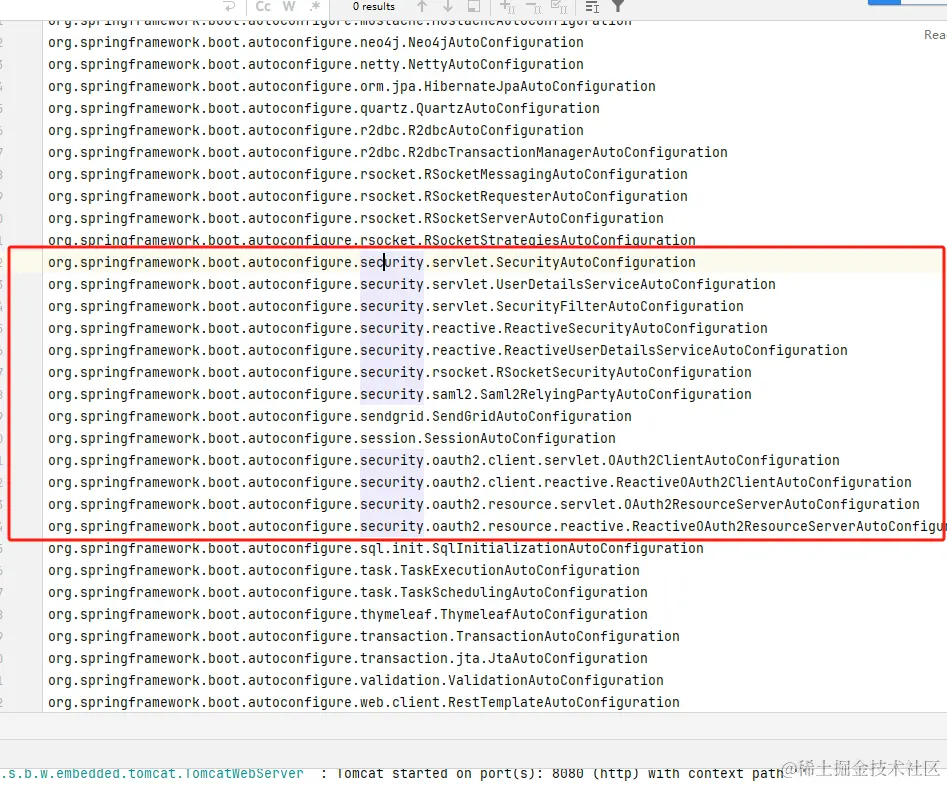Select the HibernateJpaAutoConfiguration entry
947x785 pixels.
[x=352, y=86]
